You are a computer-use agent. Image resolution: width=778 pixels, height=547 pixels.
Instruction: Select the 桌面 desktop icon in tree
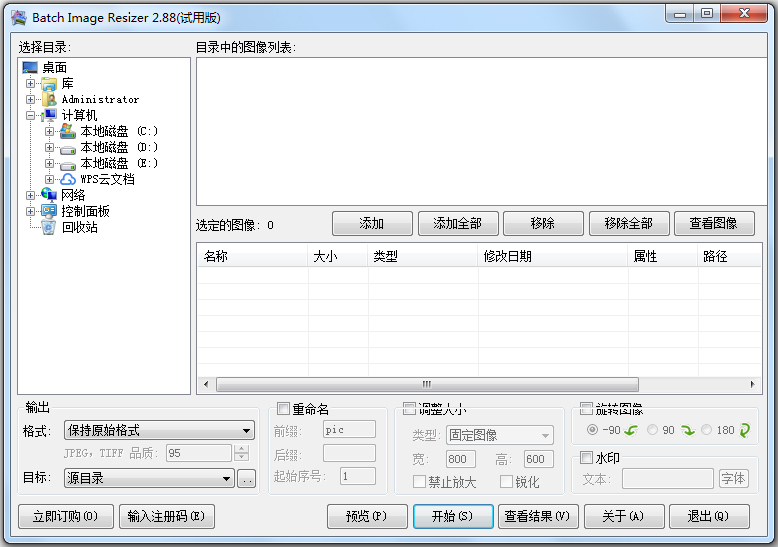coord(30,67)
